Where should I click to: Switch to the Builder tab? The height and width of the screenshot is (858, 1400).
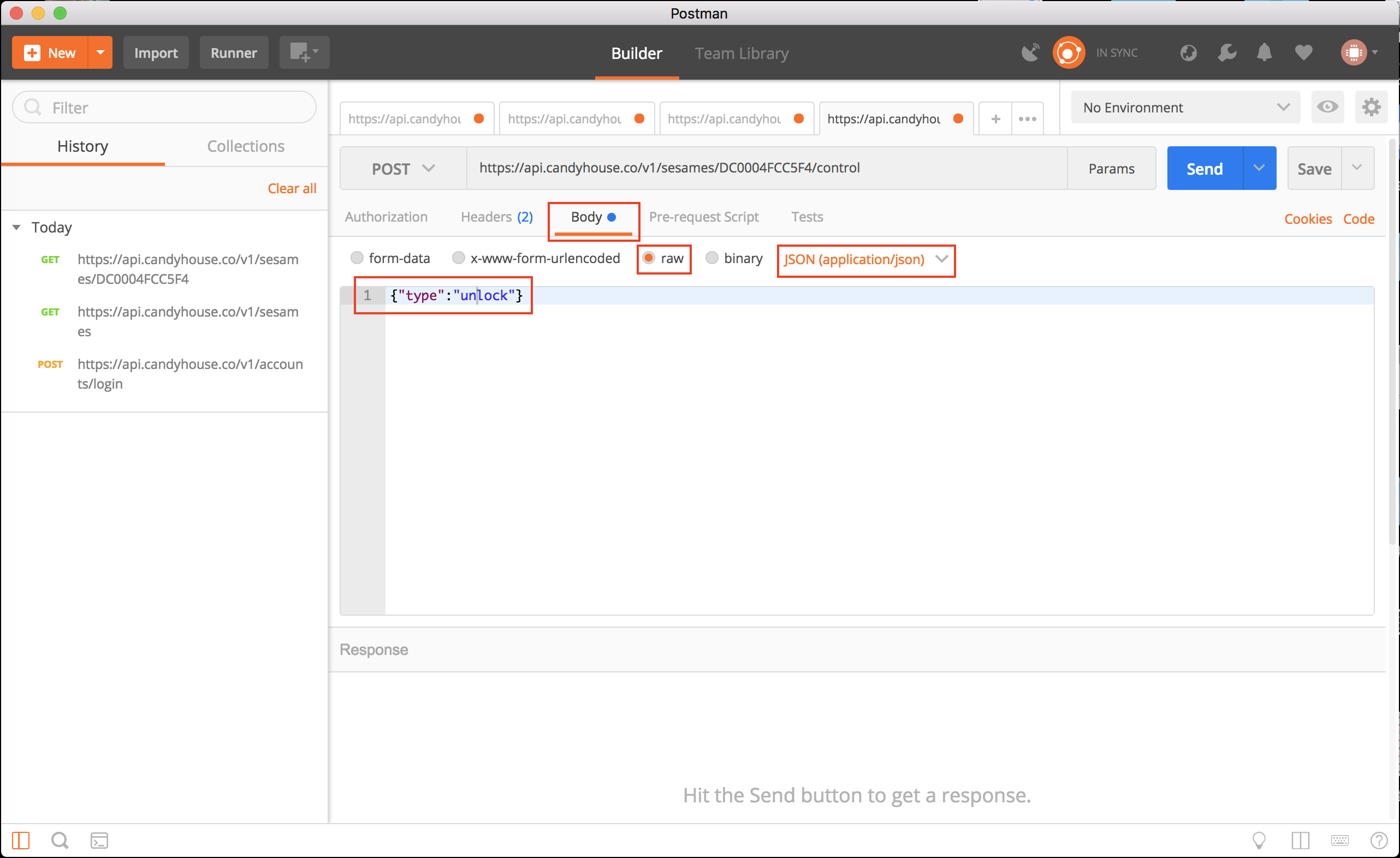[636, 53]
